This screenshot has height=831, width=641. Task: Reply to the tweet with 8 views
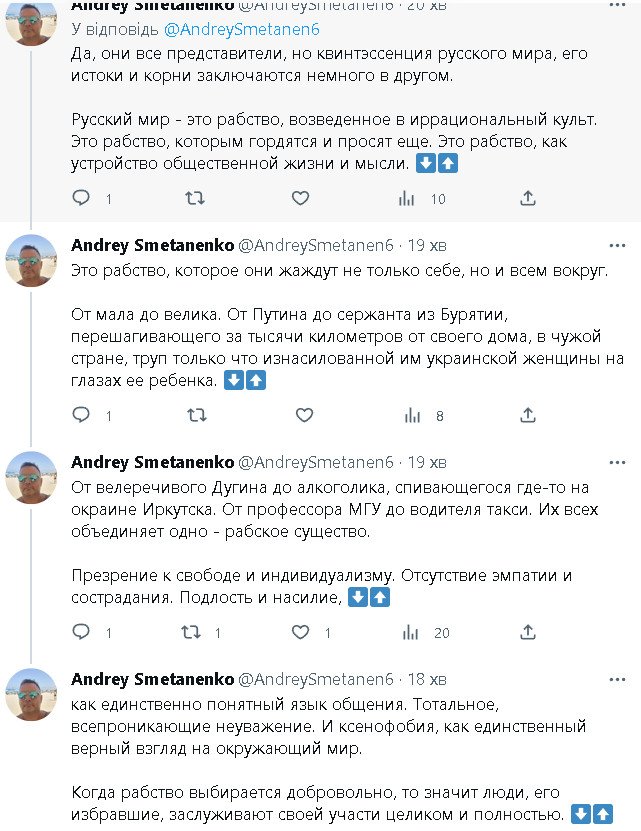coord(82,415)
